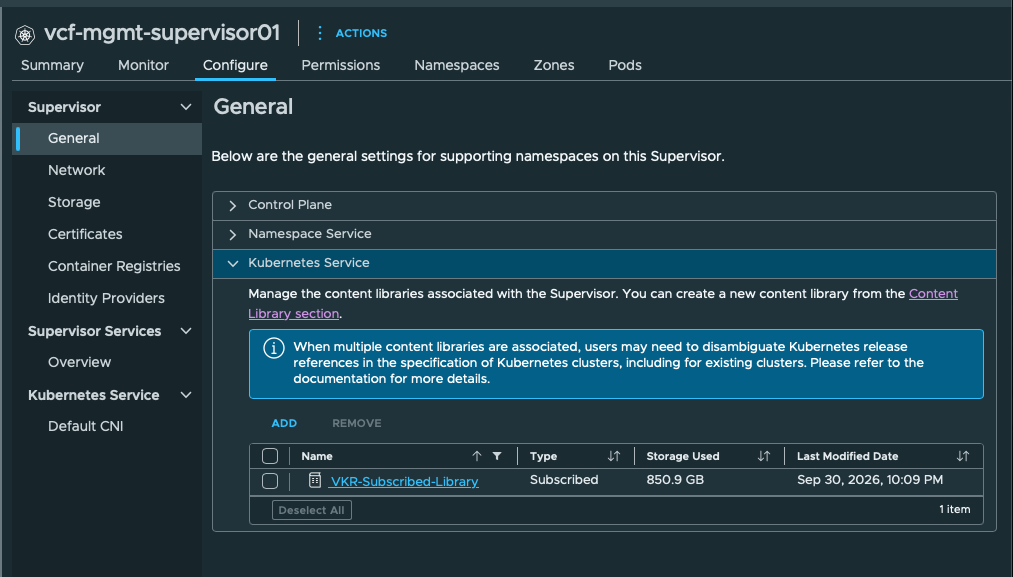The image size is (1013, 577).
Task: Click the Sep 30, 2026, 10:09 PM date
Action: 870,480
